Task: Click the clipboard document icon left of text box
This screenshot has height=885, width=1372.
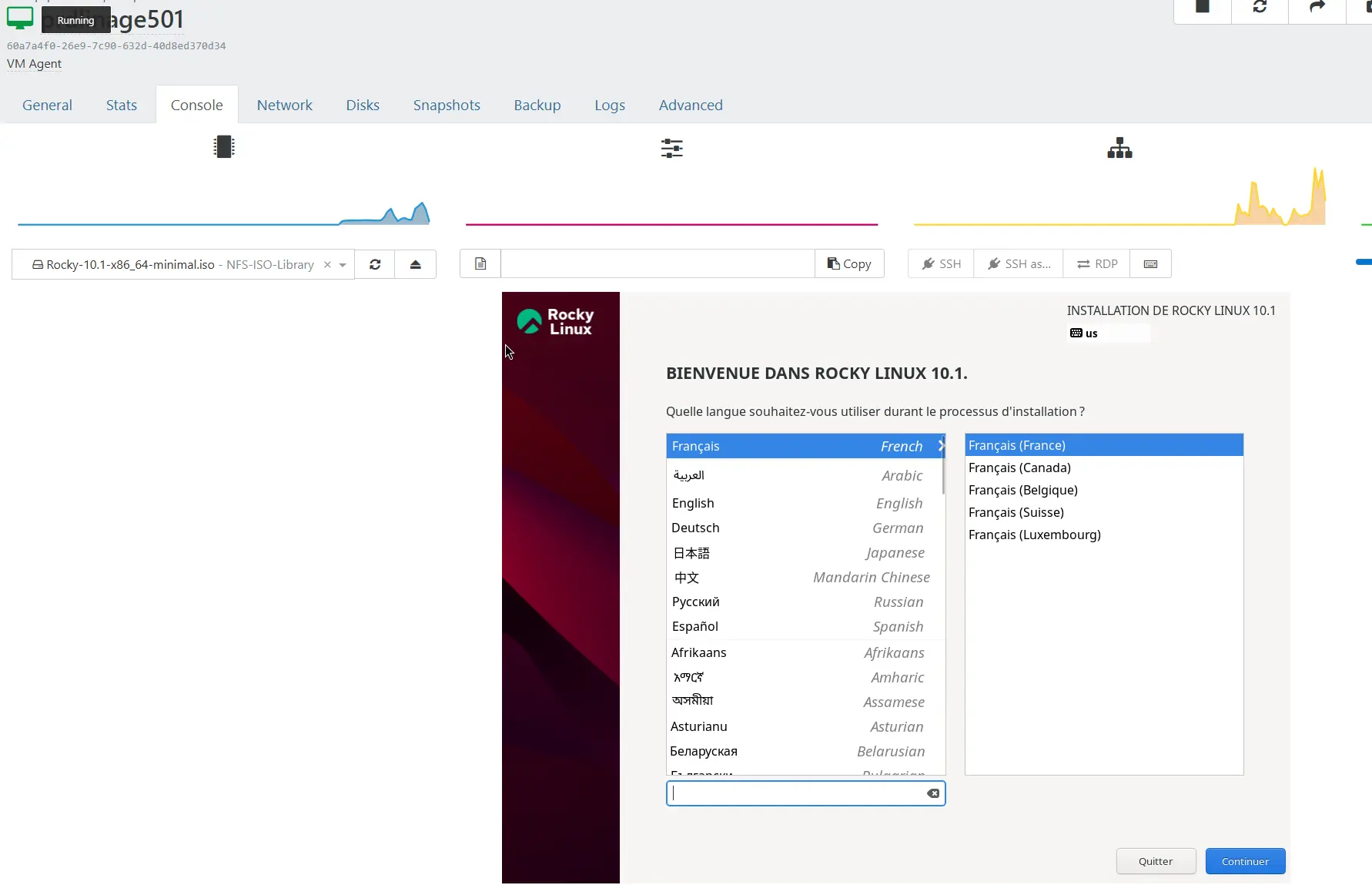Action: click(x=480, y=263)
